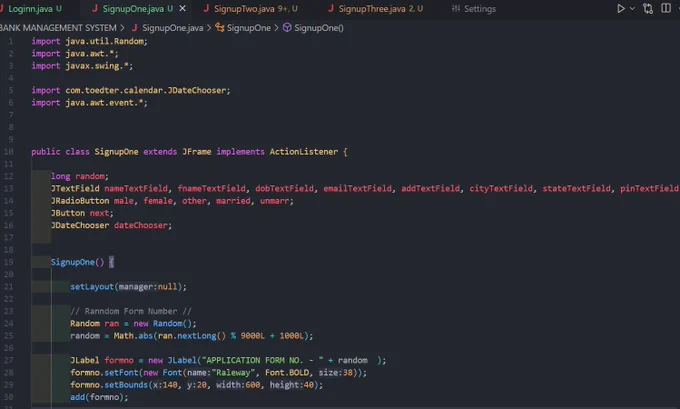
Task: Click 'JFrame' in the class declaration
Action: point(196,152)
